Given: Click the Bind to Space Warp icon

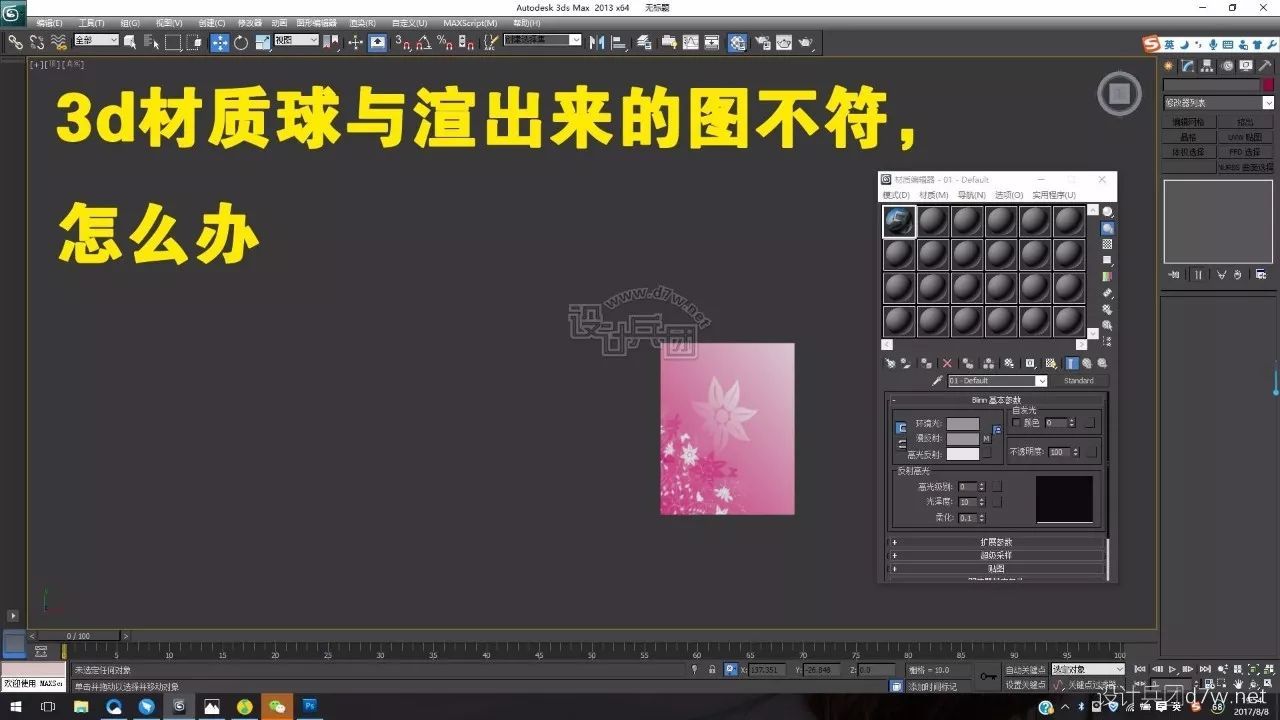Looking at the screenshot, I should [59, 42].
